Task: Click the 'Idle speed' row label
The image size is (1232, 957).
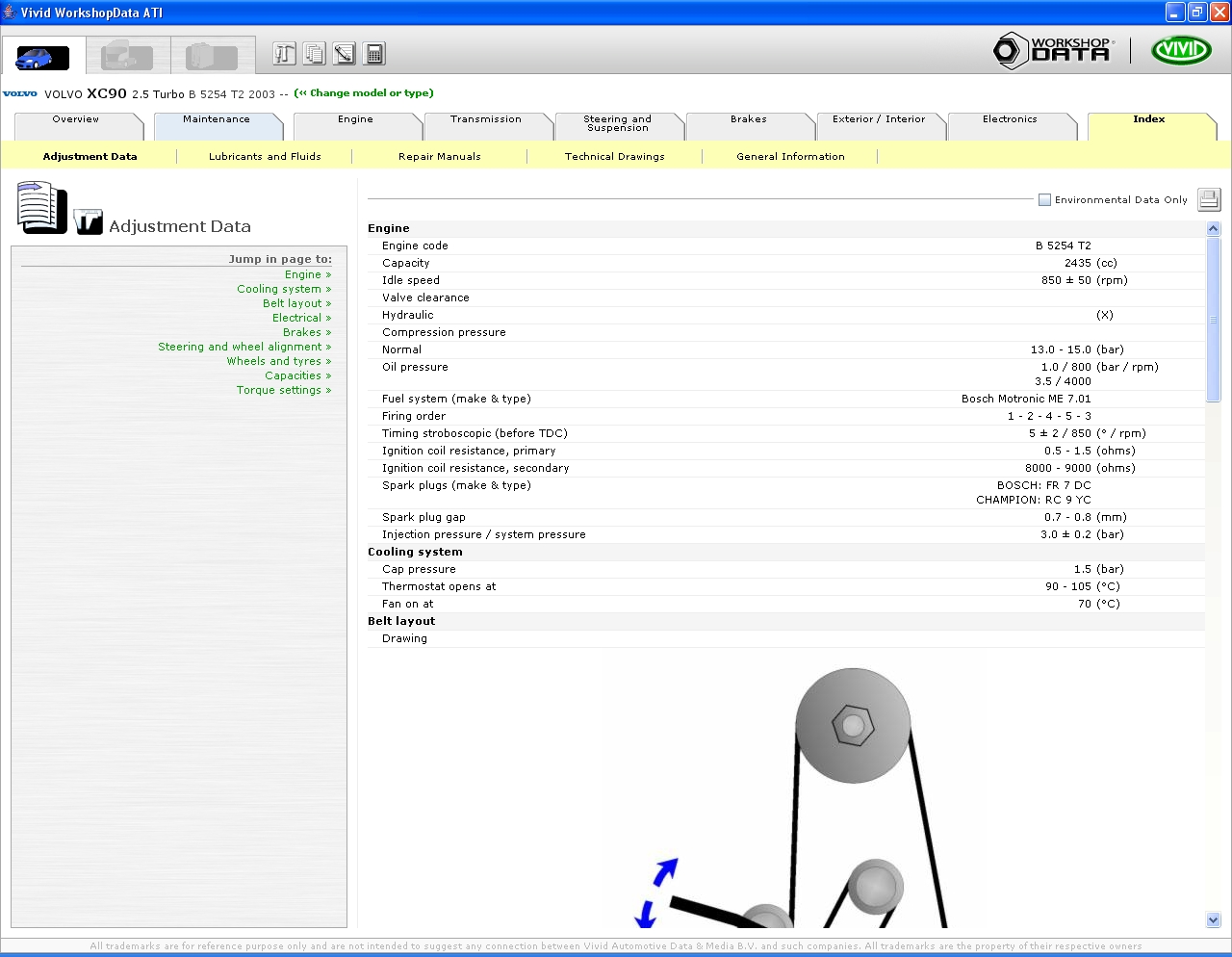Action: click(x=411, y=280)
